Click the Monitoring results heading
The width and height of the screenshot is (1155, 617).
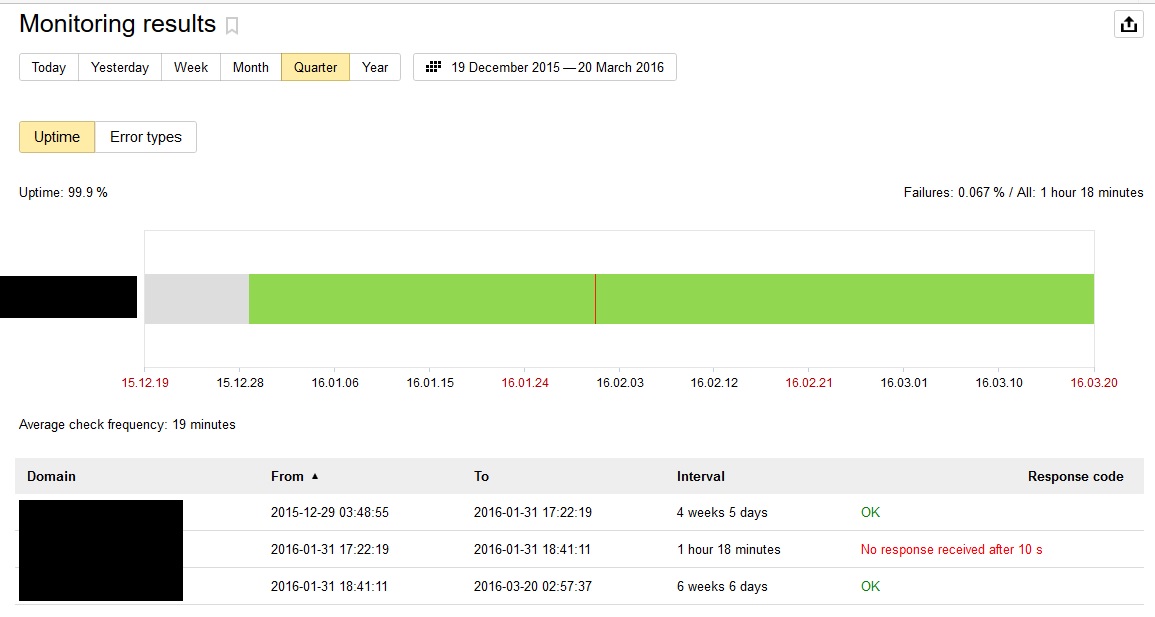pos(117,24)
